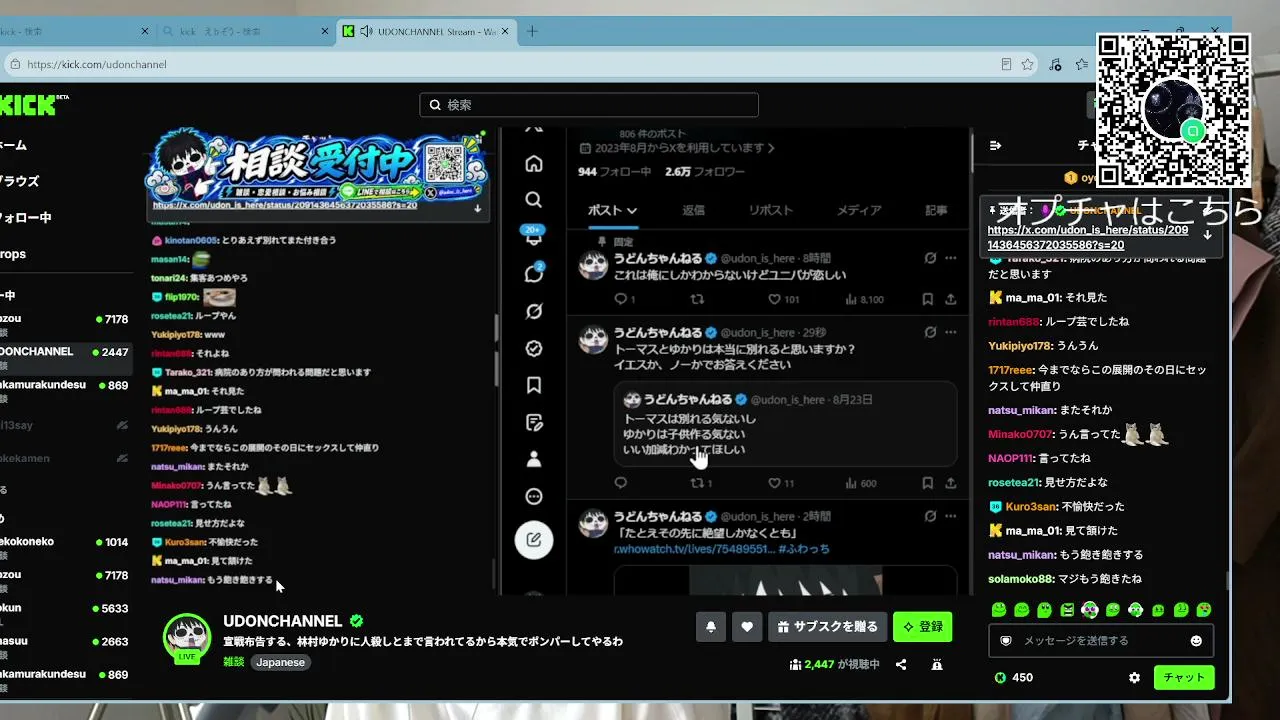Open the whowatch.tv live link
Viewport: 1280px width, 720px height.
[x=694, y=549]
